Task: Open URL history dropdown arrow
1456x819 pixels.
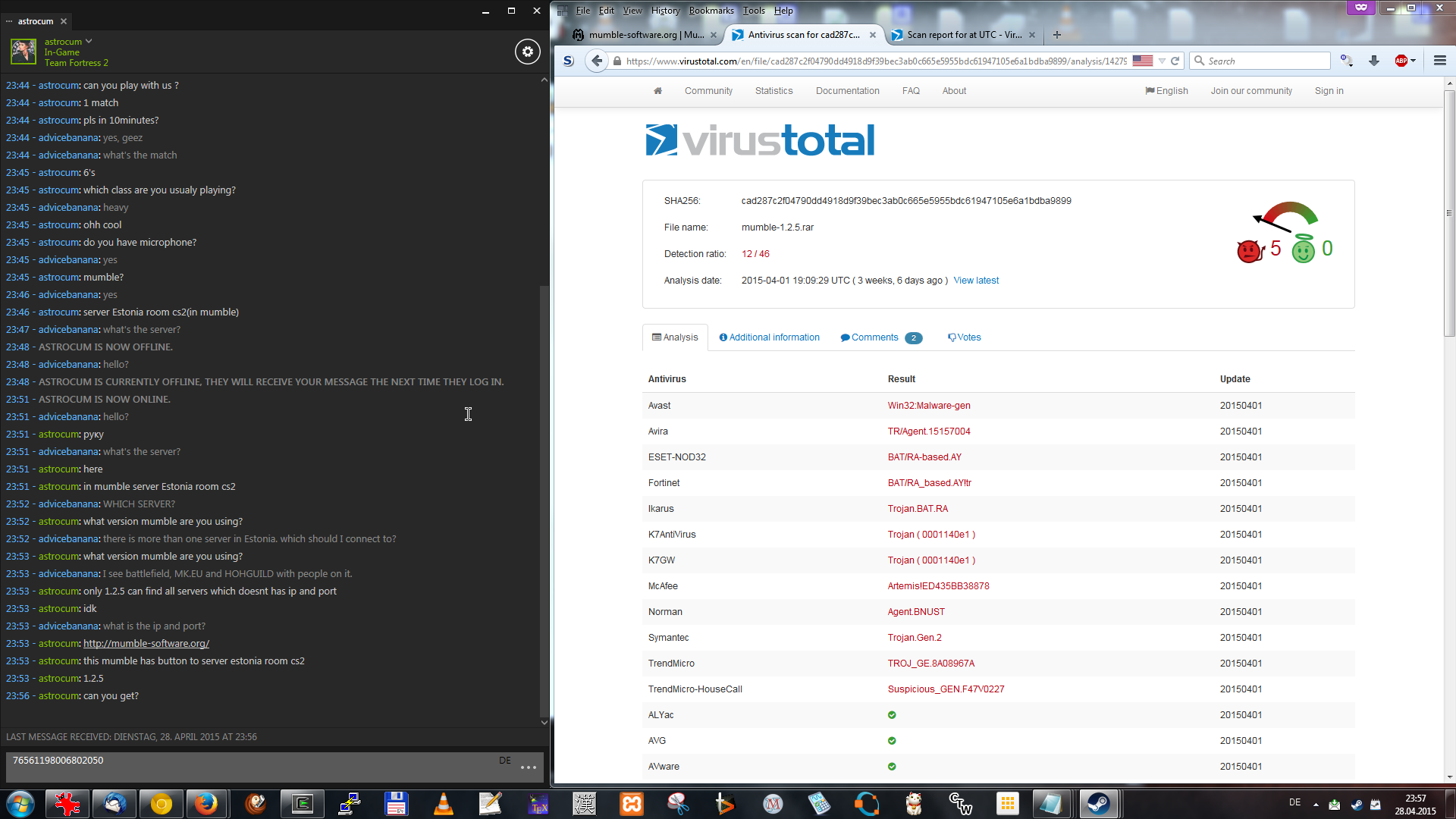Action: (1162, 61)
